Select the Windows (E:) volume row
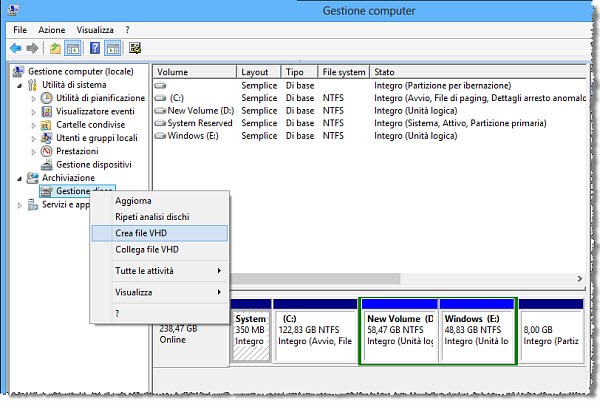This screenshot has width=600, height=401. coord(370,136)
